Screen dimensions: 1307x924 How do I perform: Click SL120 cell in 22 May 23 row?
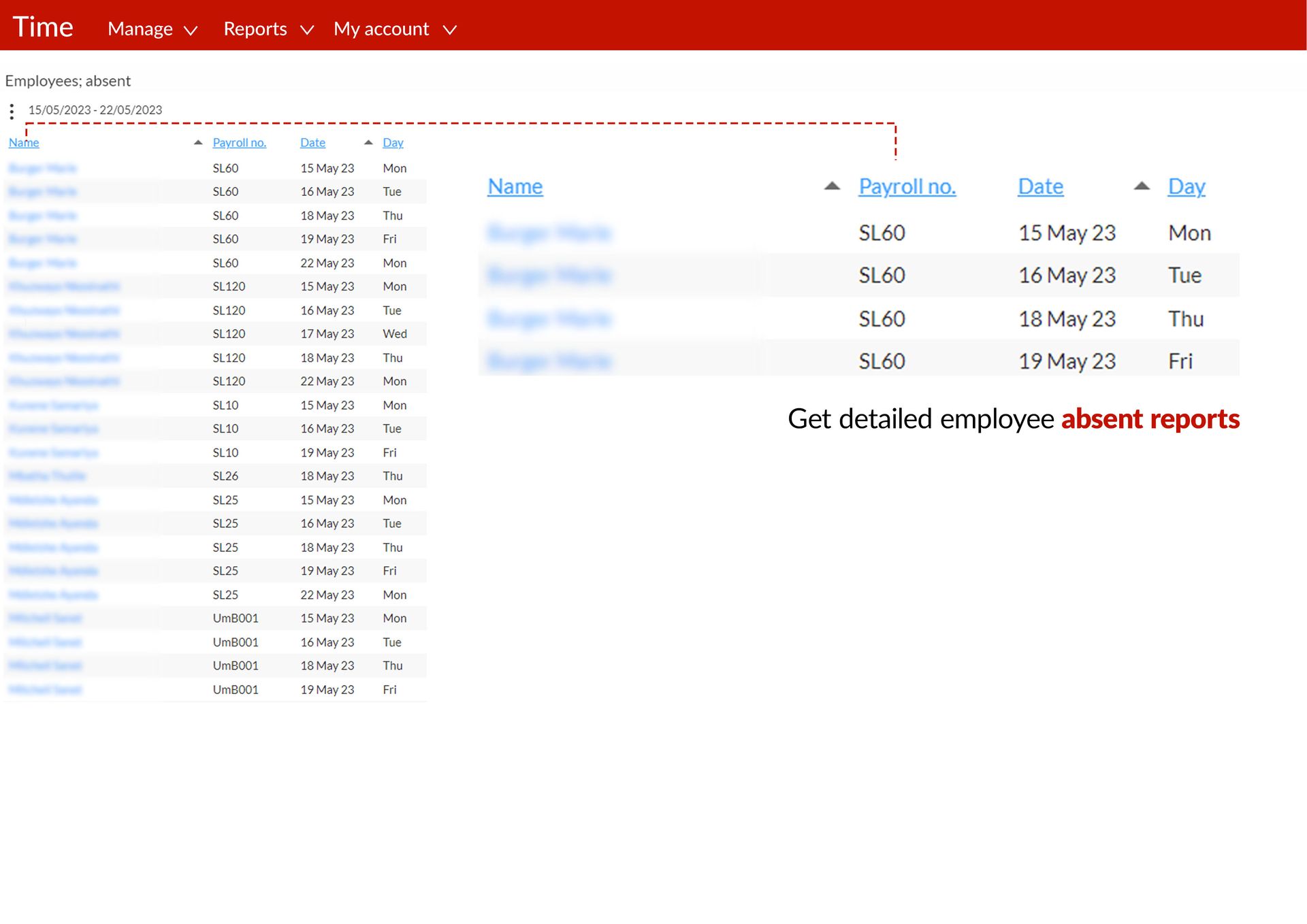229,382
